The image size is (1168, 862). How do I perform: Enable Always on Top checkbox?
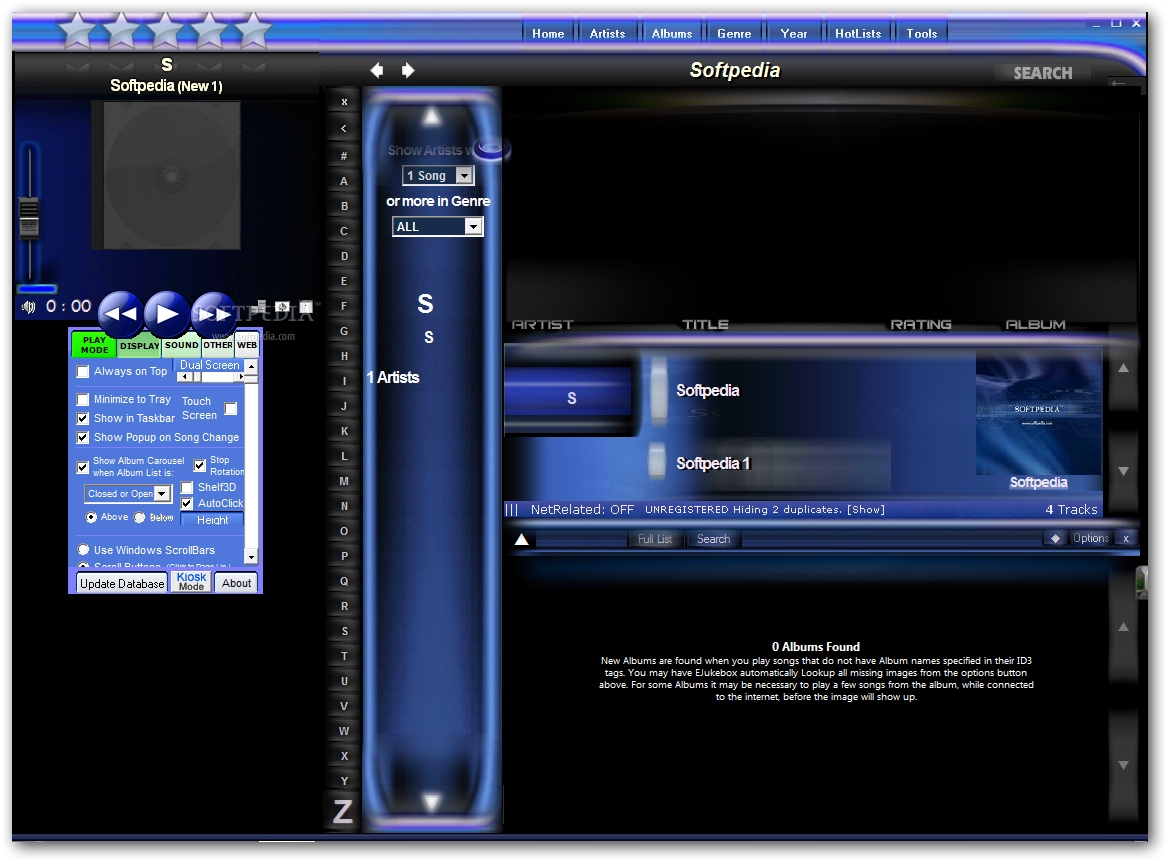coord(83,372)
